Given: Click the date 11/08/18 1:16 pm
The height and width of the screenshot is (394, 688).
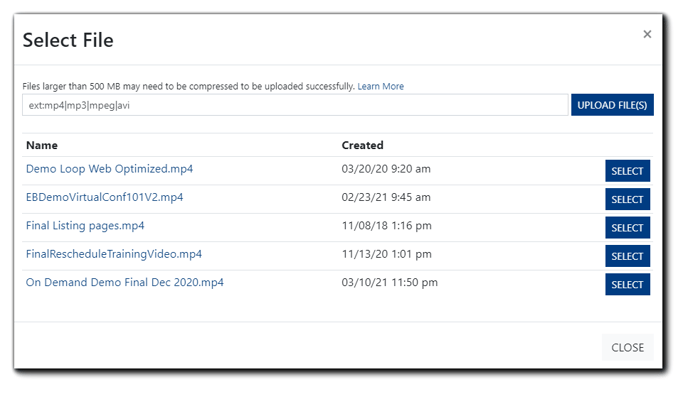Looking at the screenshot, I should [387, 226].
